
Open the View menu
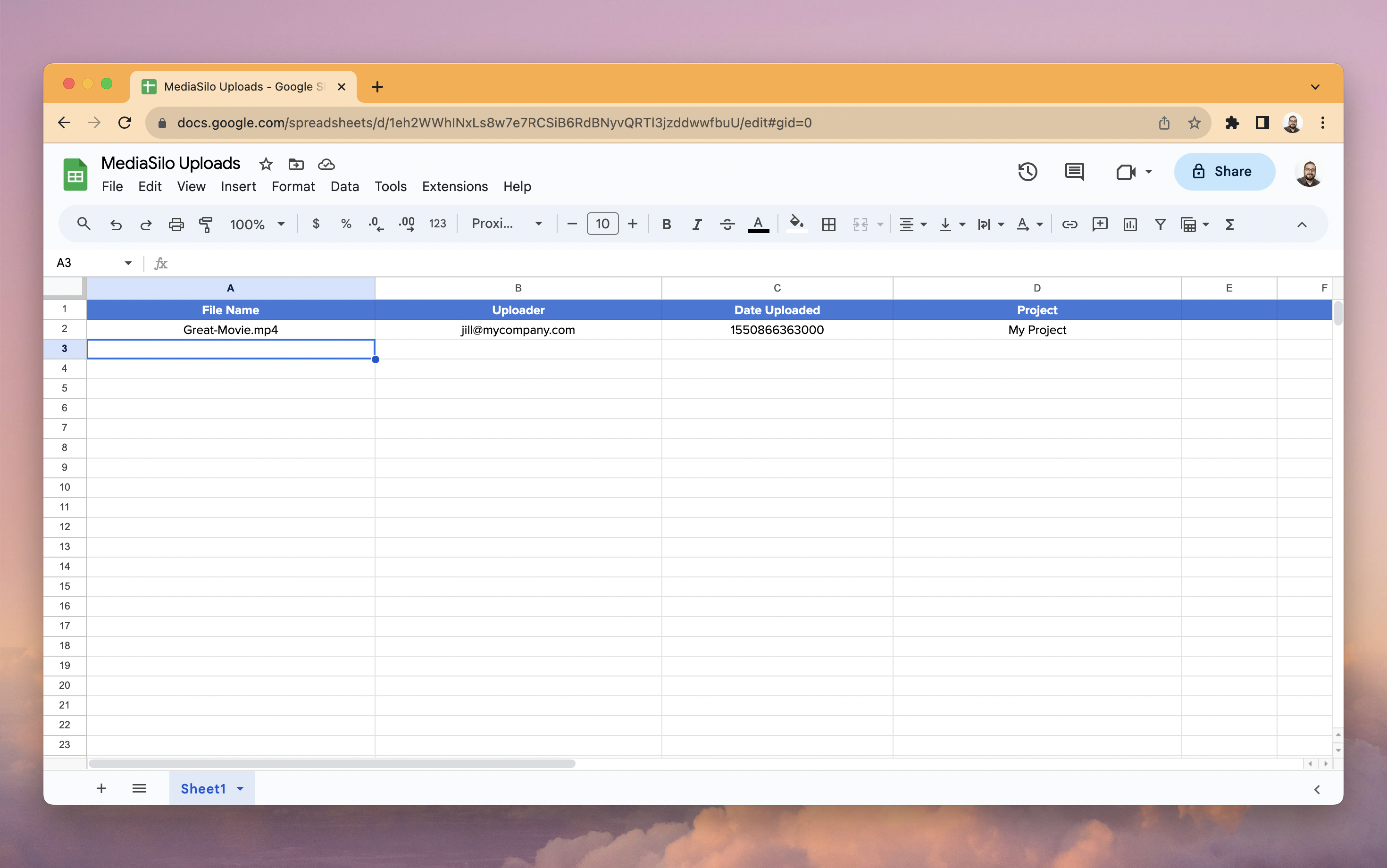[x=191, y=187]
